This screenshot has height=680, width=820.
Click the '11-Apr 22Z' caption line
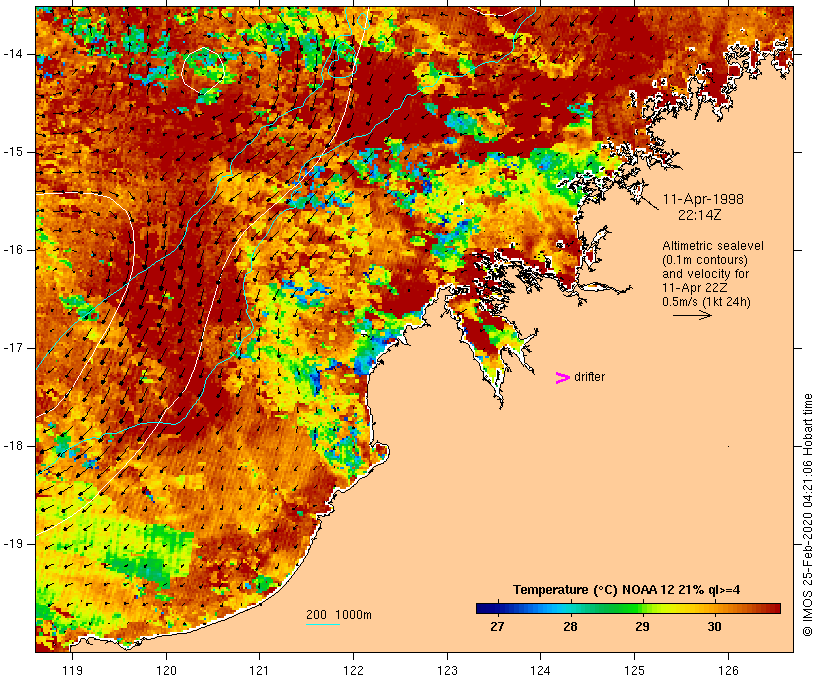(694, 288)
